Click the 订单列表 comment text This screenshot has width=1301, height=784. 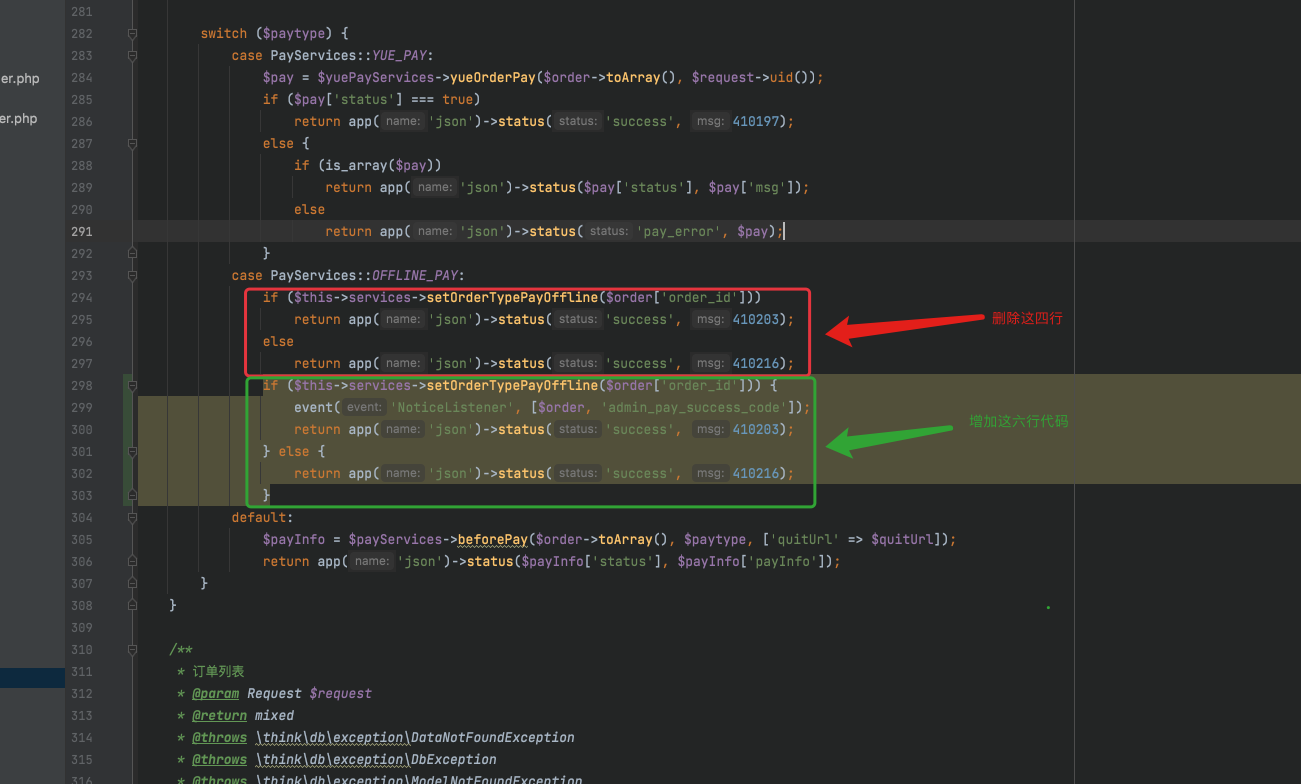pyautogui.click(x=218, y=672)
